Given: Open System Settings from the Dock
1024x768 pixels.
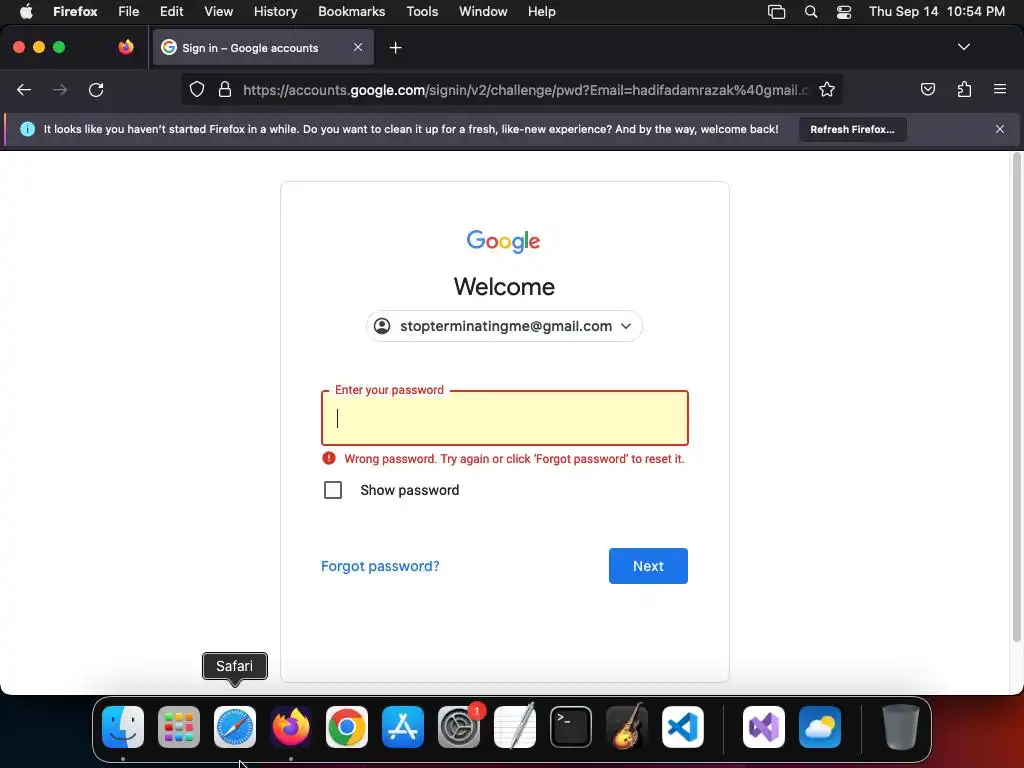Looking at the screenshot, I should 459,726.
